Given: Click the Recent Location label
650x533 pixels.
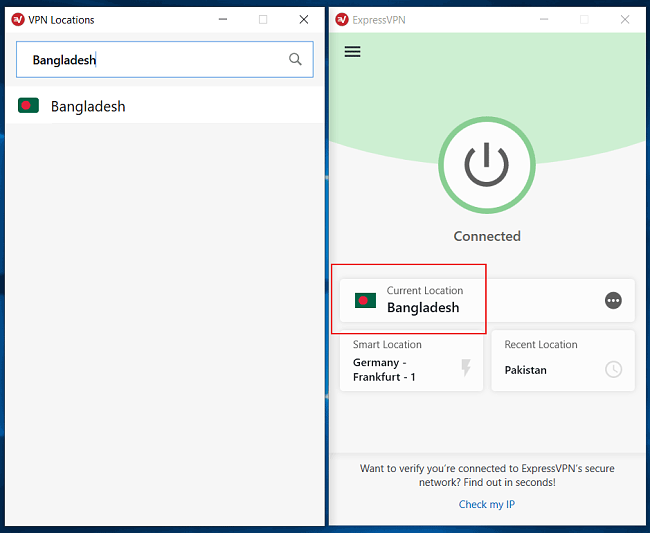Looking at the screenshot, I should pos(541,344).
